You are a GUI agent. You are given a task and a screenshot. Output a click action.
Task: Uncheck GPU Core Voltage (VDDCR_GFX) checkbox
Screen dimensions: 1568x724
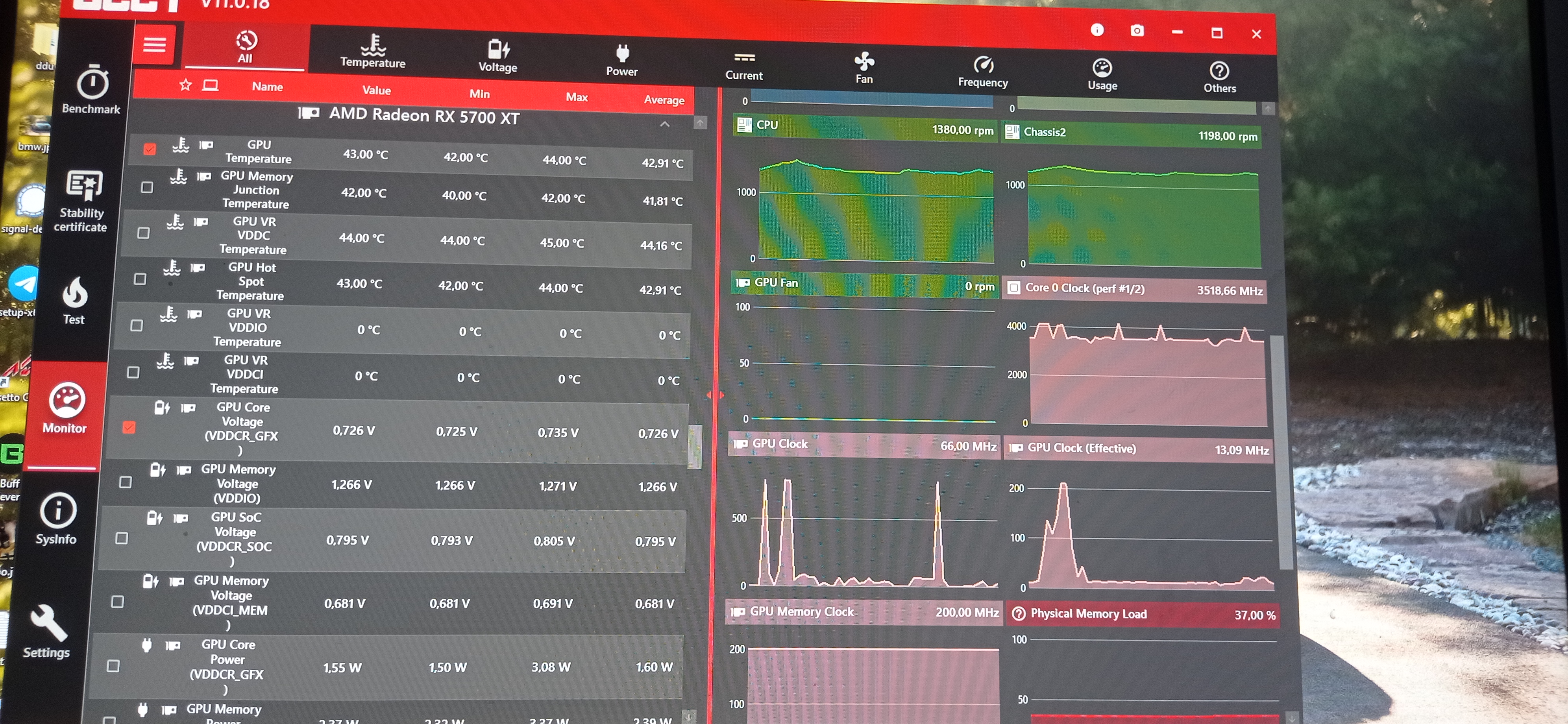129,427
